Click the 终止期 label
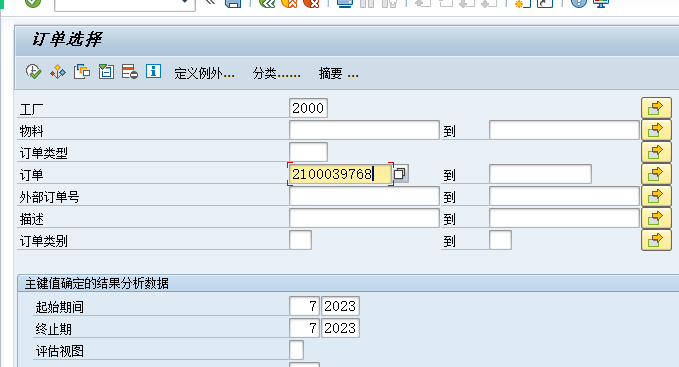 pyautogui.click(x=54, y=329)
